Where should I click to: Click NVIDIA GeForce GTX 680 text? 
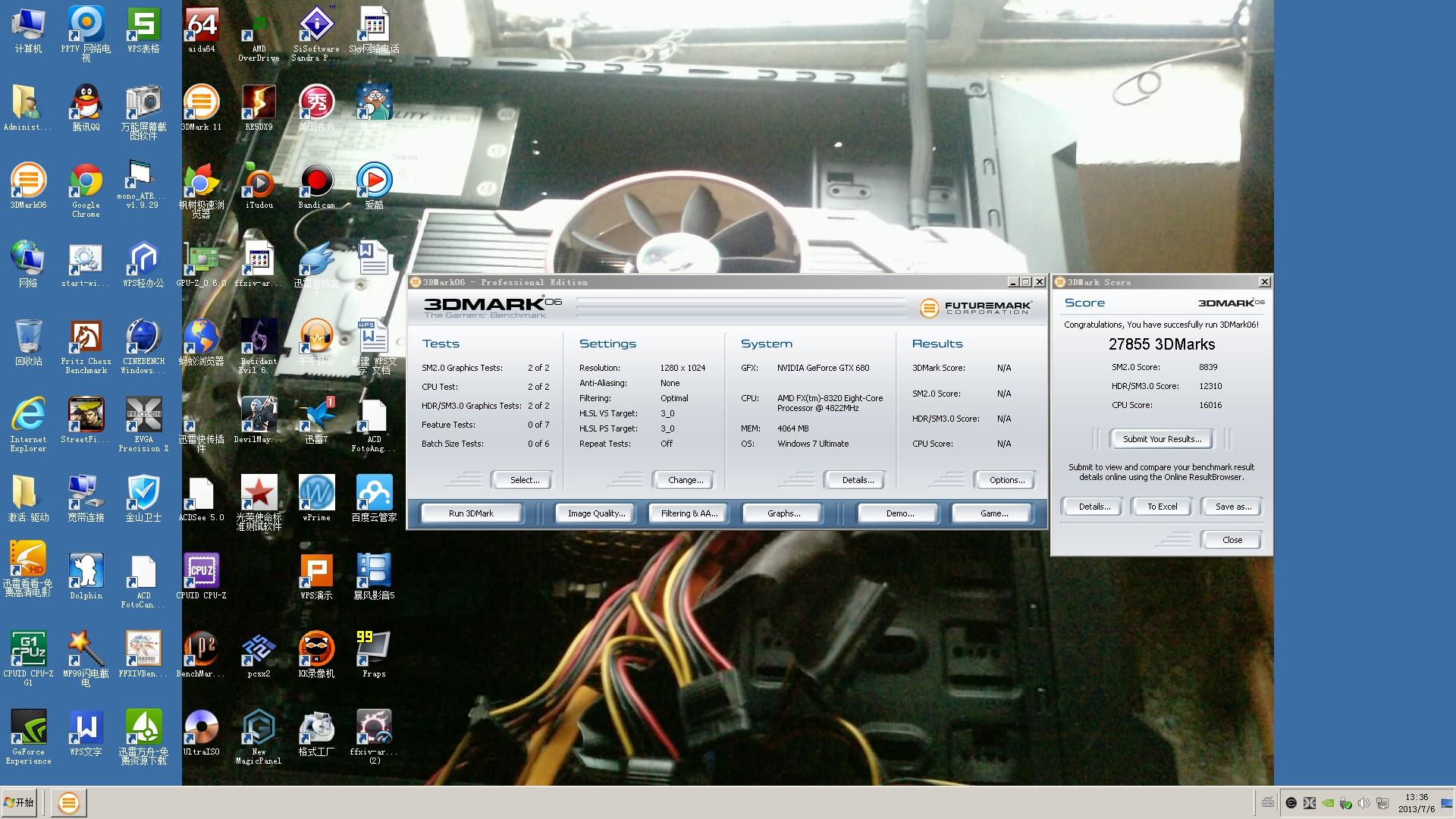823,368
